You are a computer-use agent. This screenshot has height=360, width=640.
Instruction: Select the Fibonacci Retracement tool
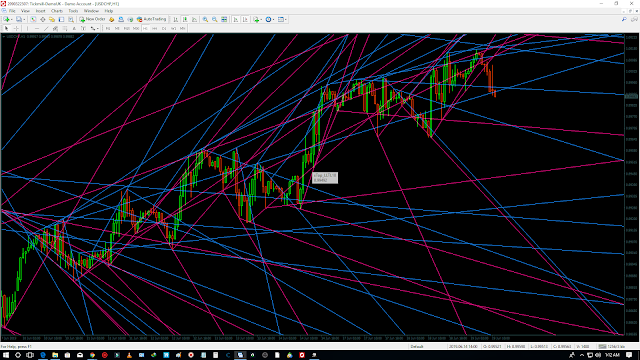[64, 28]
